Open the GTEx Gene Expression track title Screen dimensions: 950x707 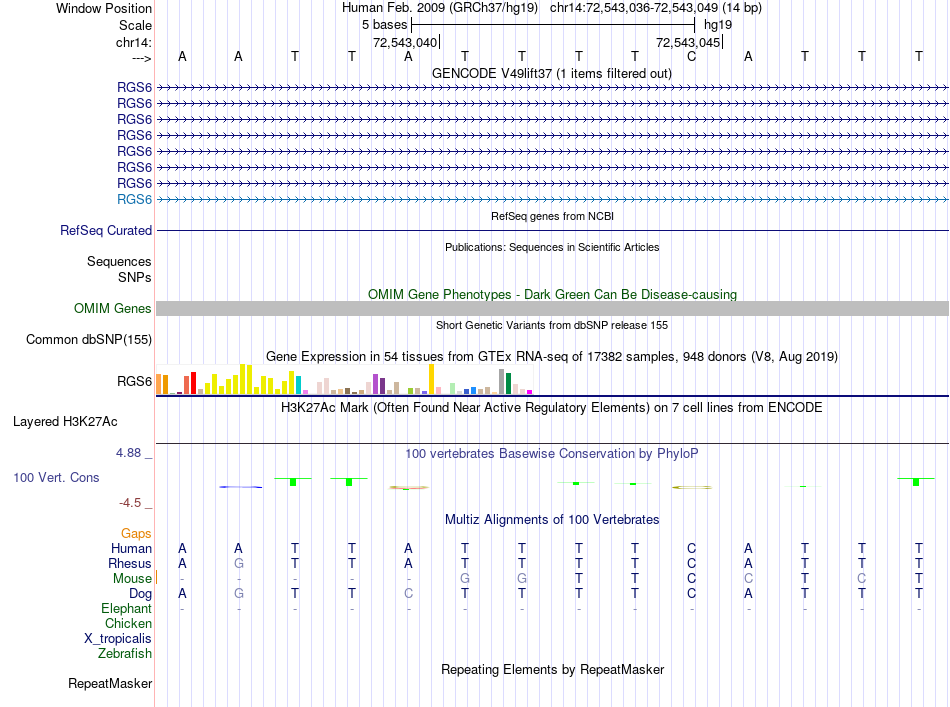pyautogui.click(x=552, y=356)
